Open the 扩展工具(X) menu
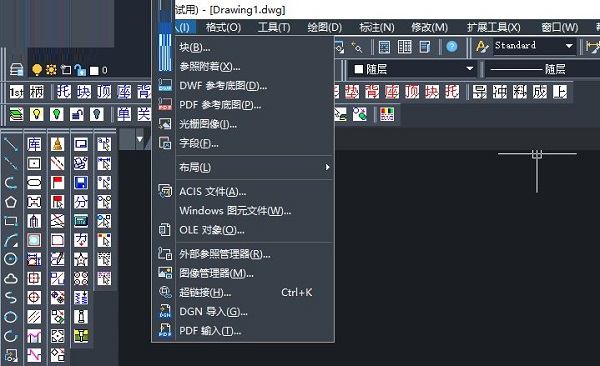The height and width of the screenshot is (366, 600). (494, 28)
